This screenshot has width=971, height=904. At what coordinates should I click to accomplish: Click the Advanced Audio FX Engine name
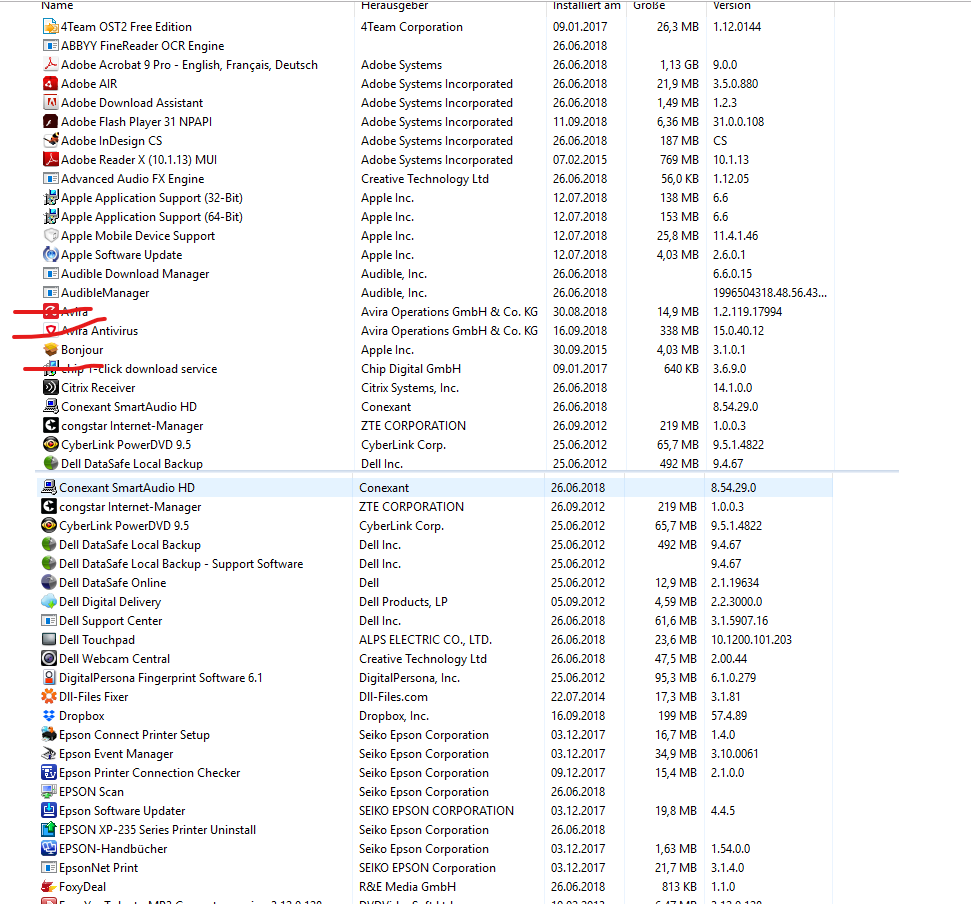133,179
